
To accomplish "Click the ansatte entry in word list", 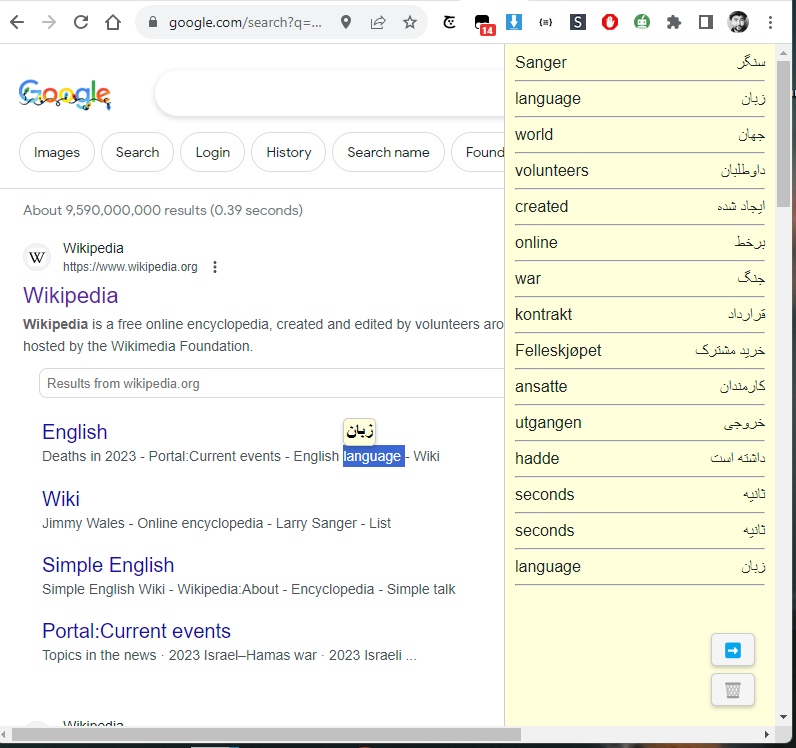I will coord(640,387).
